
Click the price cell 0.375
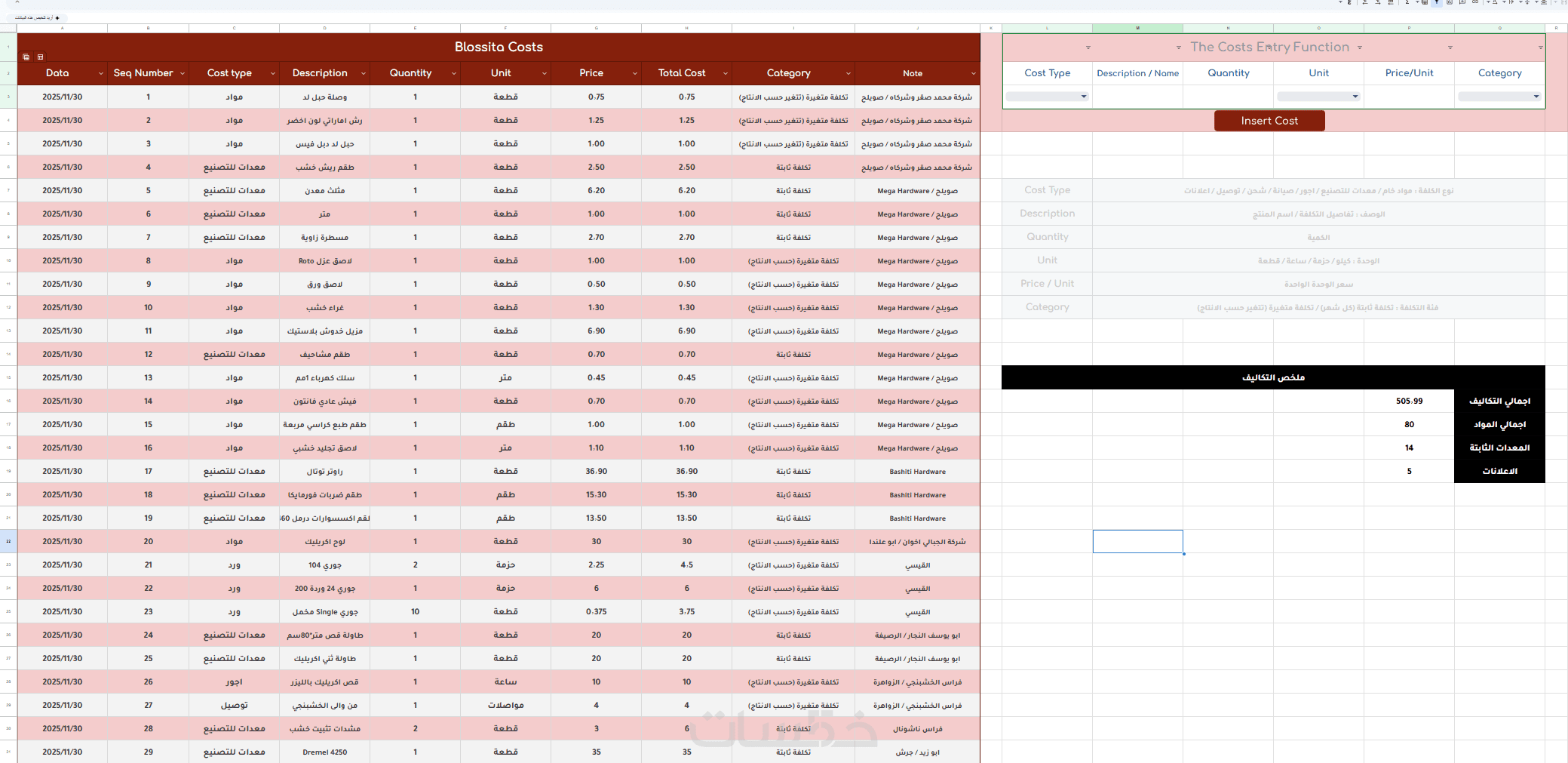(596, 611)
